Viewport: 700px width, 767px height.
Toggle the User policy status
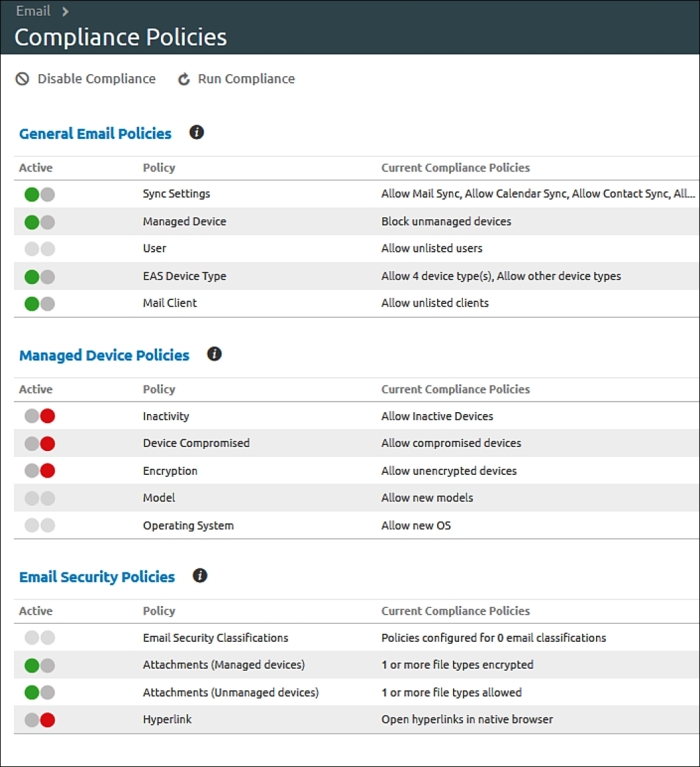click(40, 249)
